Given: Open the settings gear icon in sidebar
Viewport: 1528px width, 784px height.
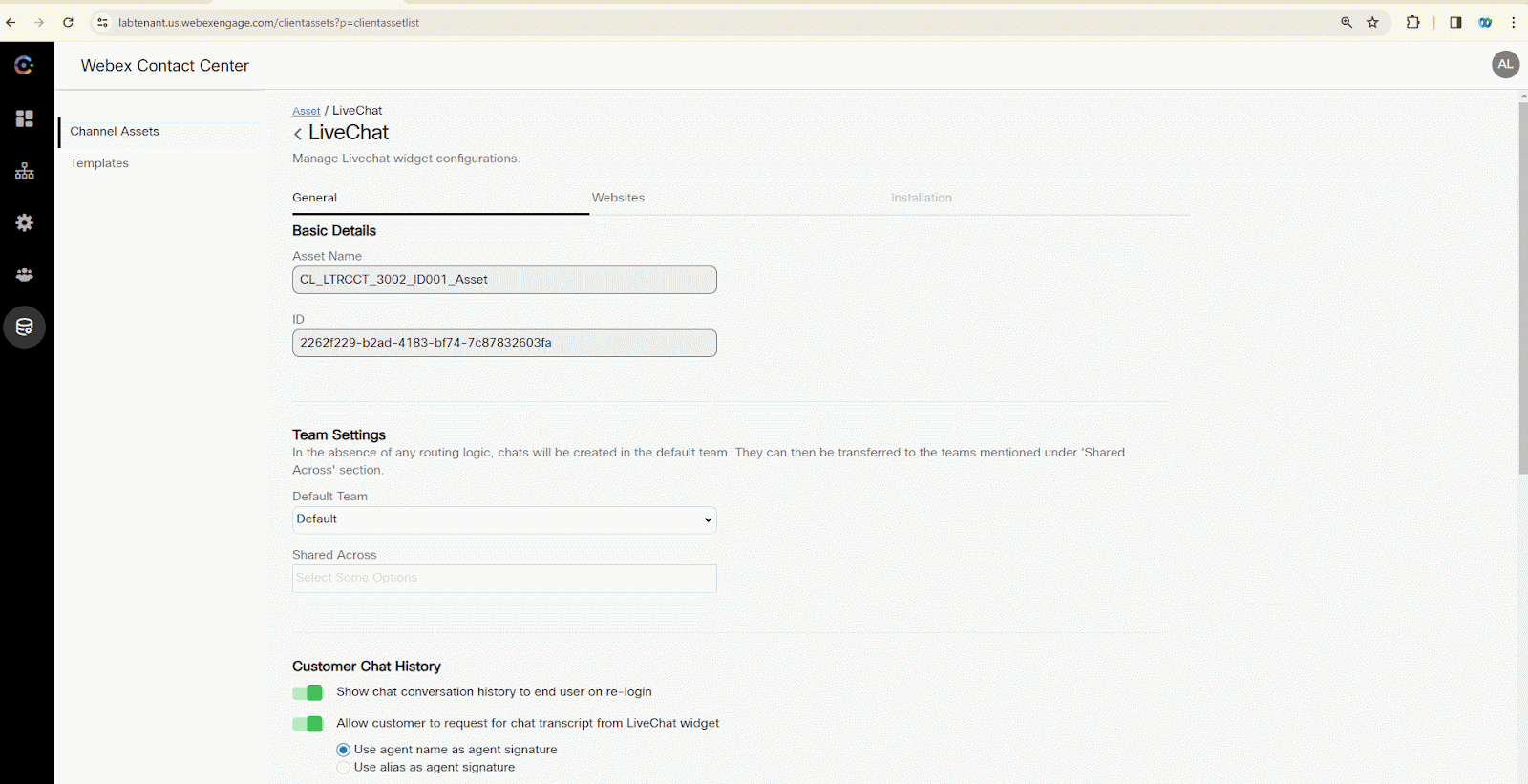Looking at the screenshot, I should [x=25, y=222].
